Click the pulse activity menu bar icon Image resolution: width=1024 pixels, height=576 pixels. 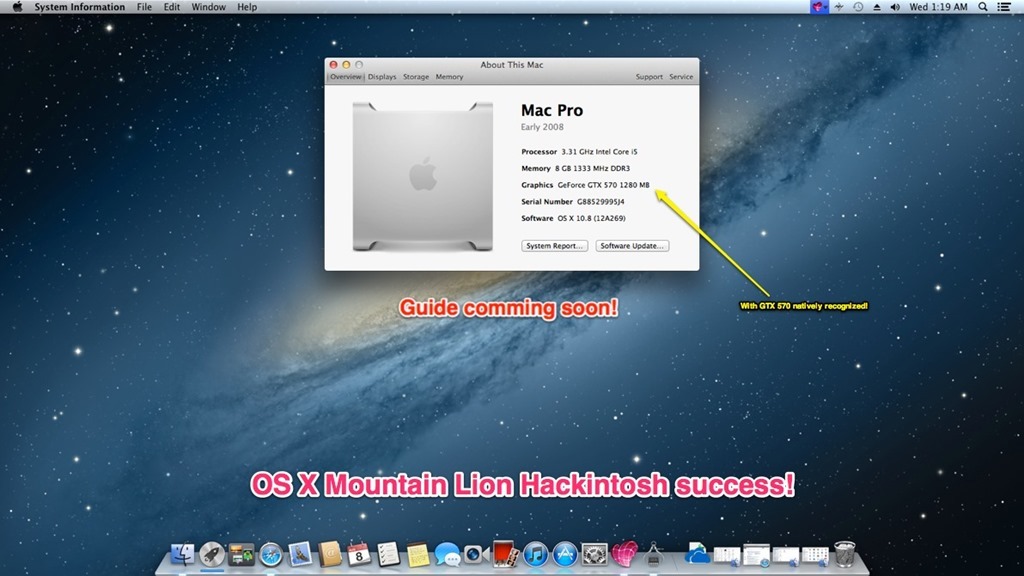839,7
